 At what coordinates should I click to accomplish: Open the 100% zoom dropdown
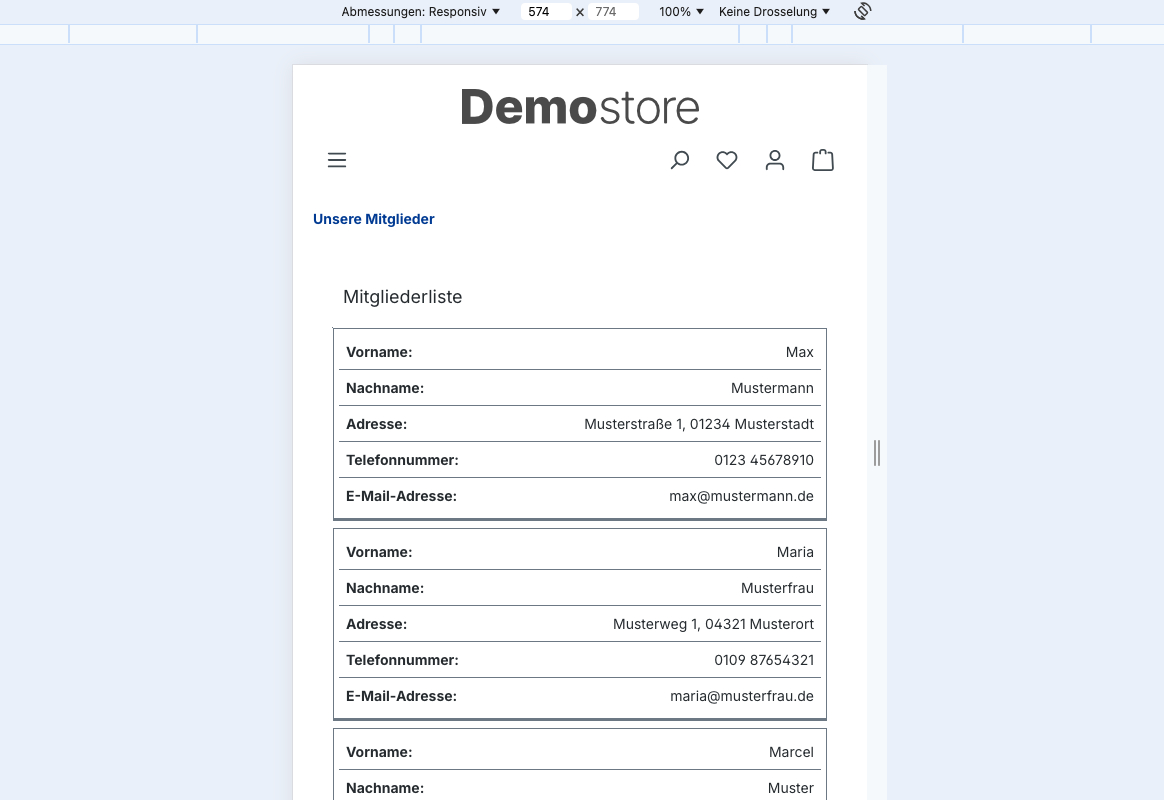pos(681,12)
